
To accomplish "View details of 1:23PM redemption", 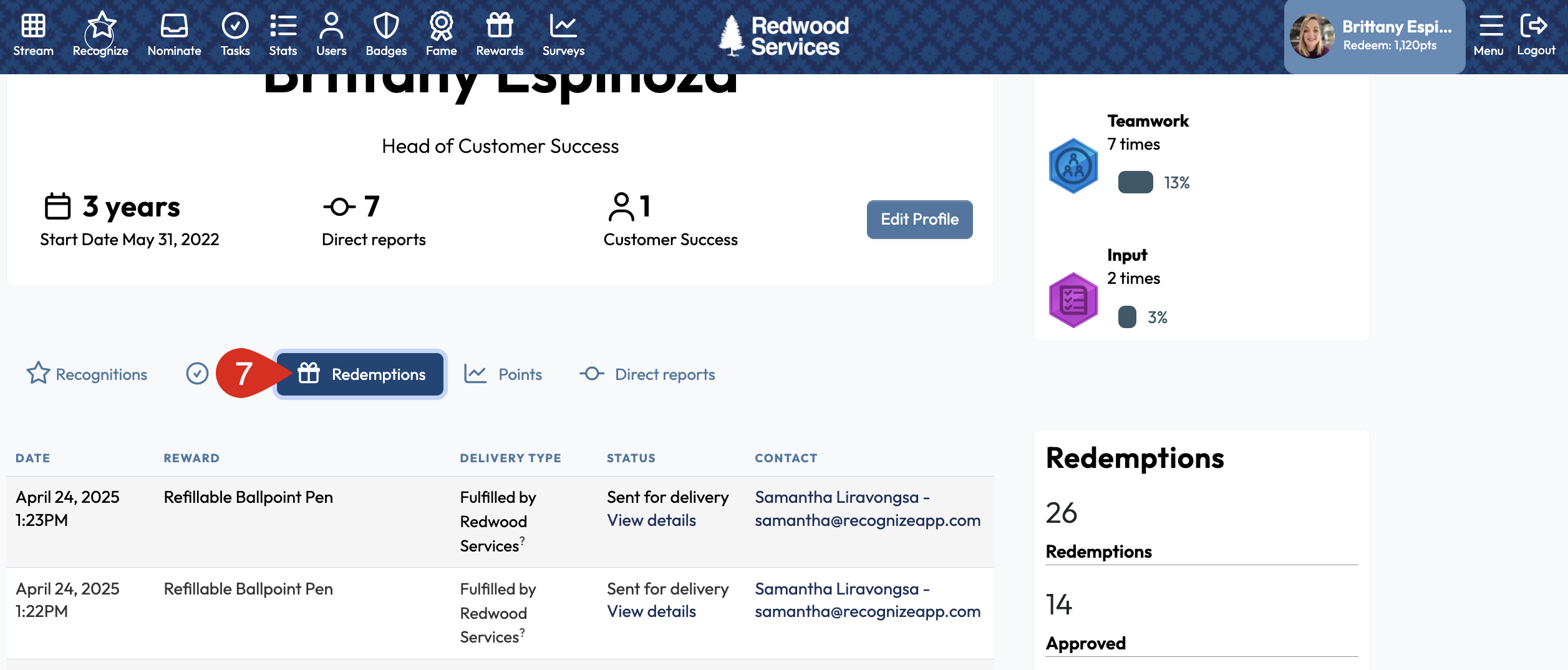I will point(651,520).
